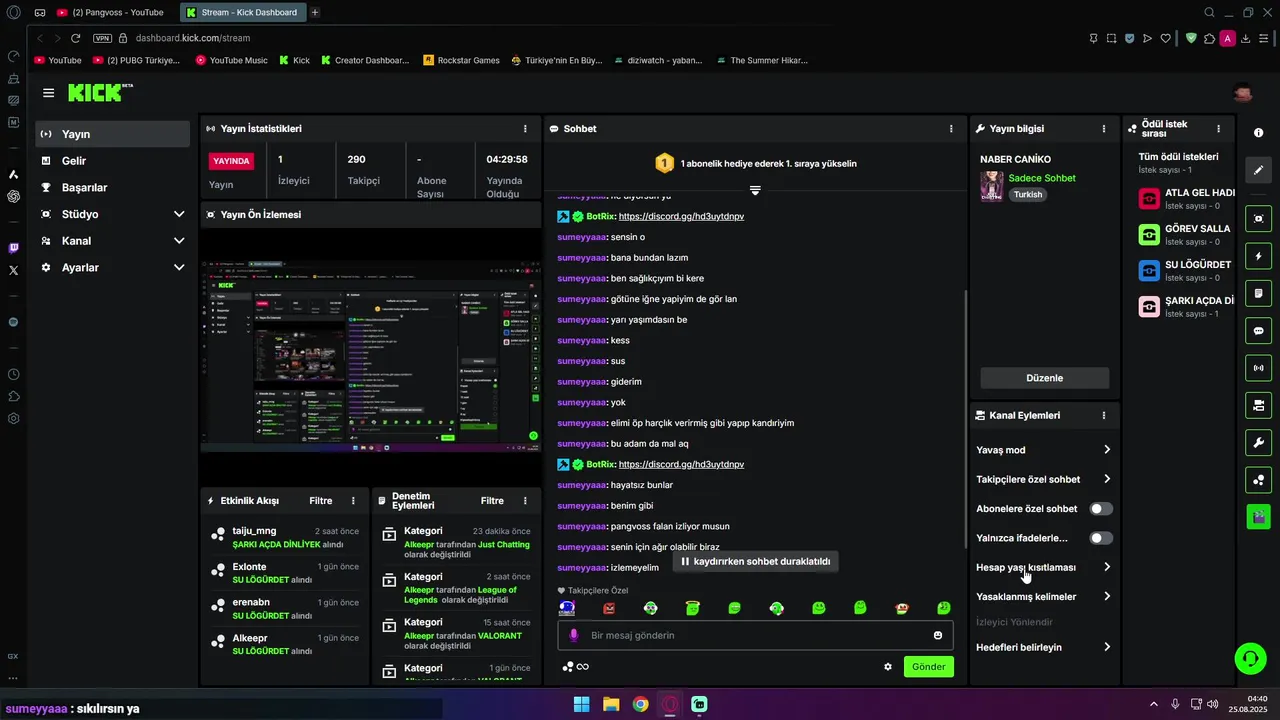Click the Düzenle button

[1044, 378]
